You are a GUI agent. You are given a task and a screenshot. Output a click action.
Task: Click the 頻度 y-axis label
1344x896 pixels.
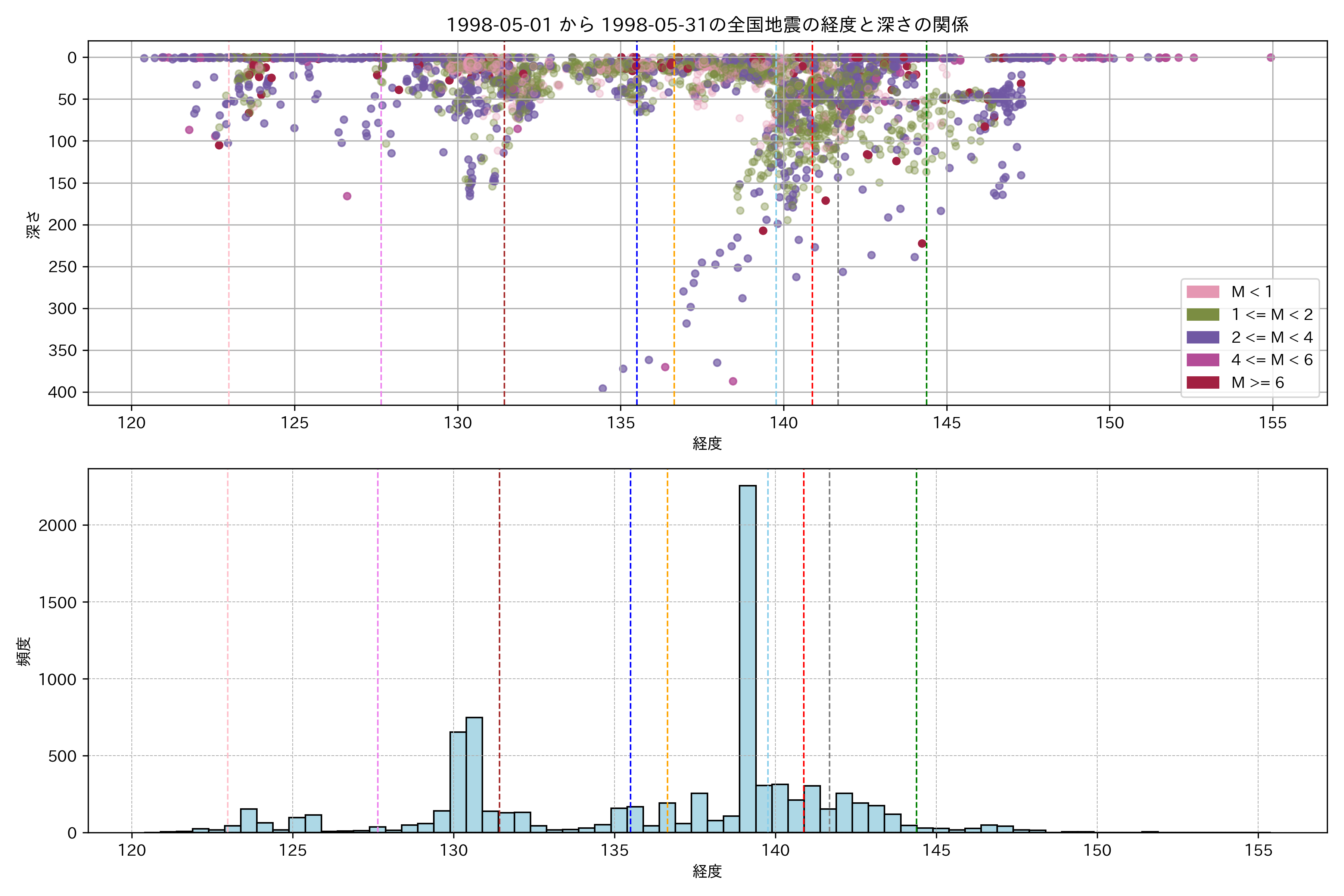pos(24,651)
